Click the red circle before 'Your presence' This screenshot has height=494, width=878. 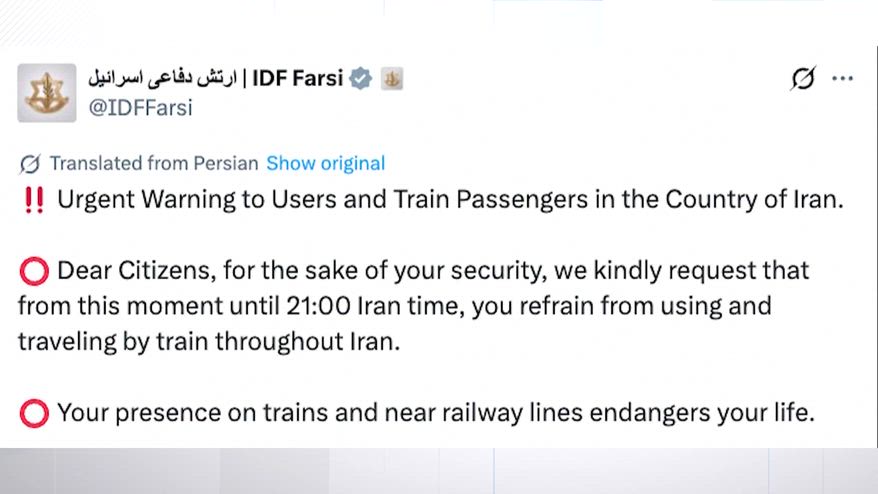(33, 412)
